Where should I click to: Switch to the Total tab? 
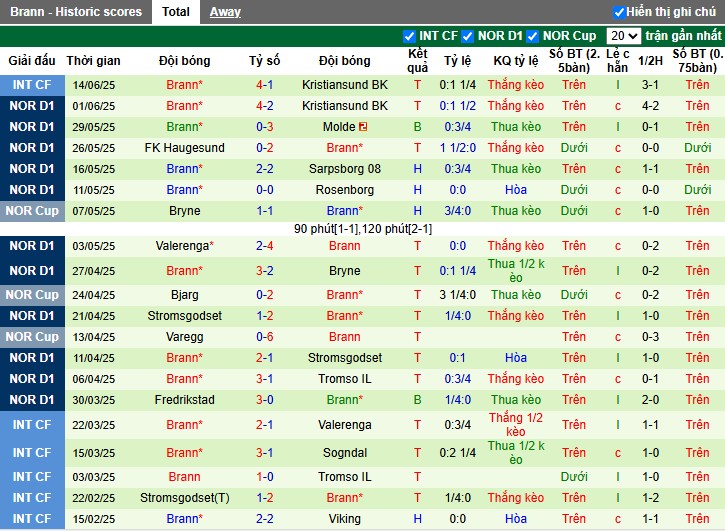(176, 12)
